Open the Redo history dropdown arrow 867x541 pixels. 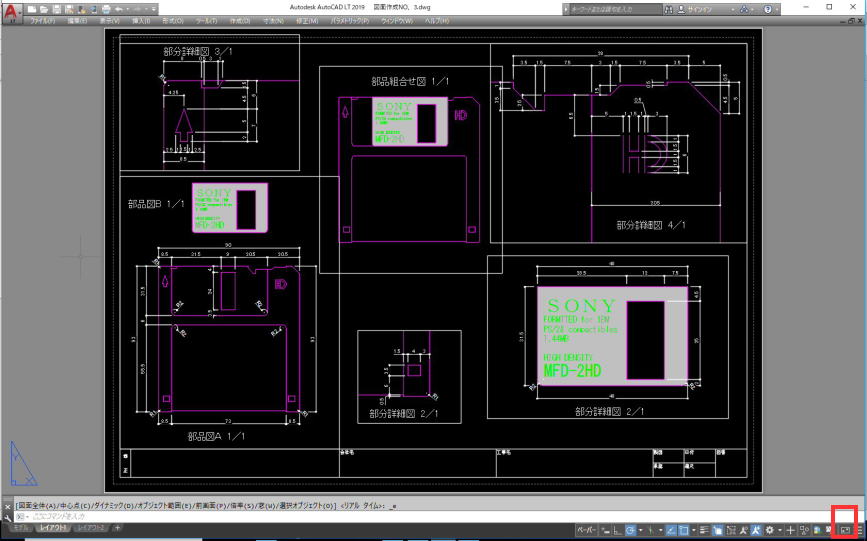[147, 9]
